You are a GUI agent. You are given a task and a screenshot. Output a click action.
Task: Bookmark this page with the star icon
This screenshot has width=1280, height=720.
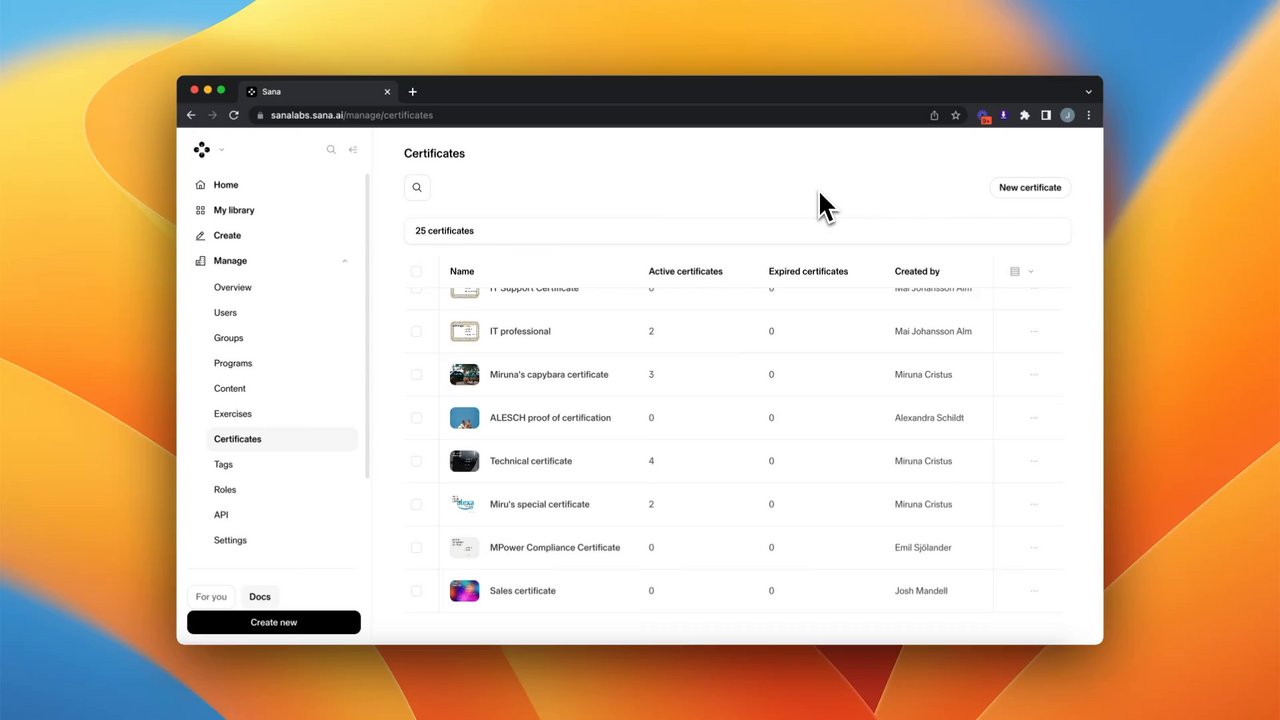tap(956, 115)
